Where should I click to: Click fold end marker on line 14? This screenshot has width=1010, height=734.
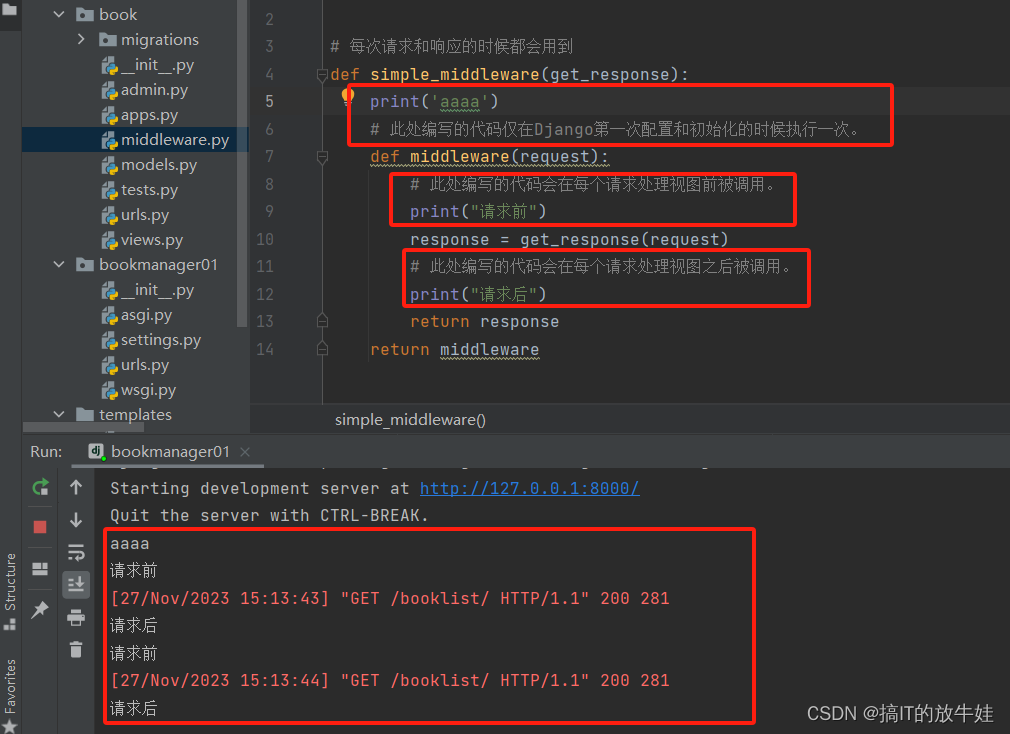coord(322,348)
